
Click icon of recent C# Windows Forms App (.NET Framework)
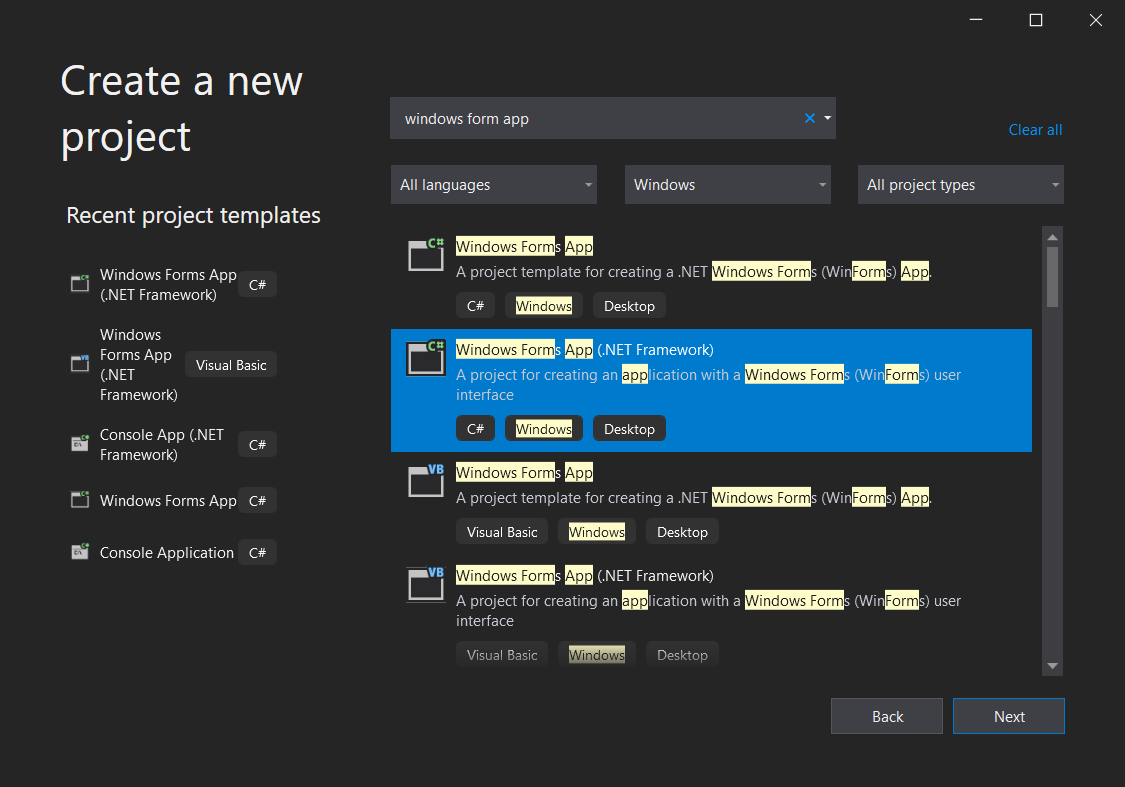point(80,283)
